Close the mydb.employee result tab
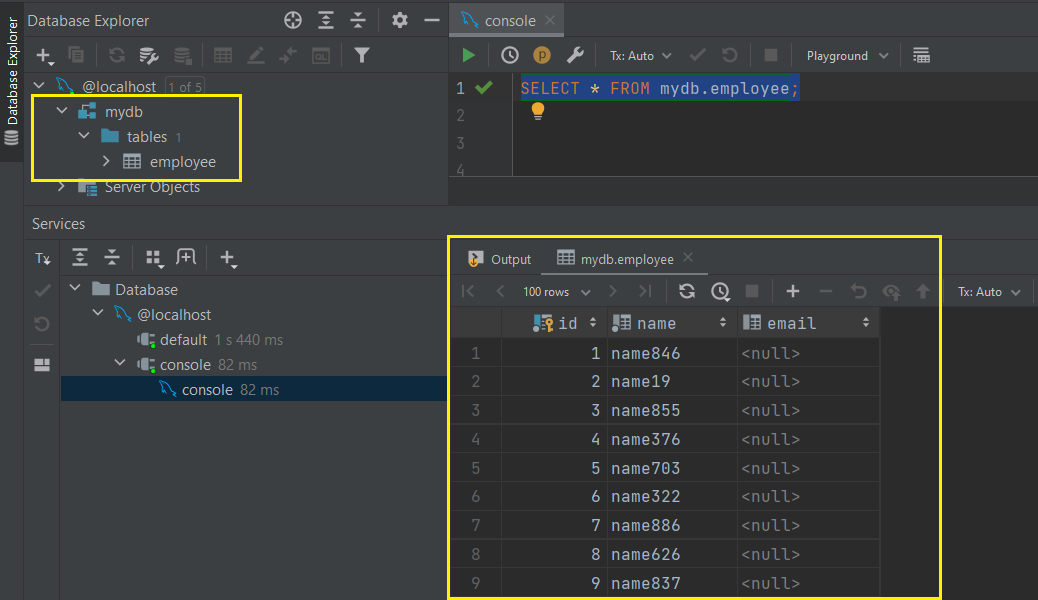This screenshot has width=1038, height=600. point(688,258)
